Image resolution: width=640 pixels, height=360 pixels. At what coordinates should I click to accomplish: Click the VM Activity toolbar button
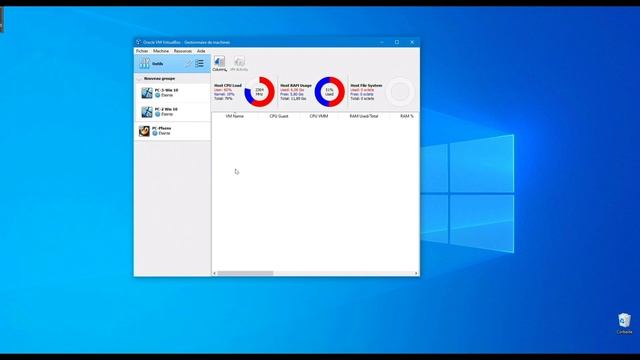pos(239,64)
